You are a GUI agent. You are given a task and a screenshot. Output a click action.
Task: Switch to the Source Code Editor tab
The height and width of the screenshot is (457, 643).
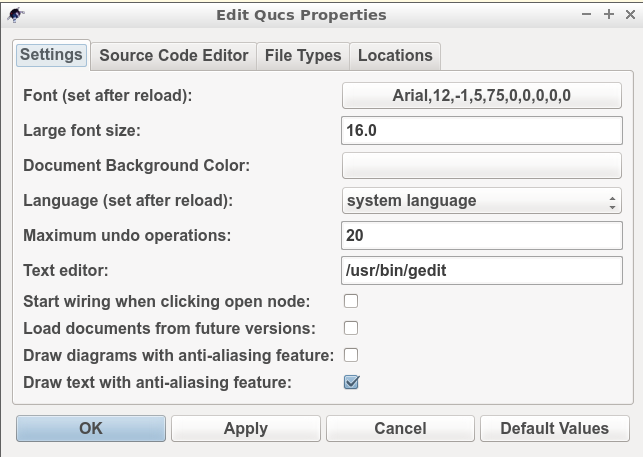click(174, 56)
